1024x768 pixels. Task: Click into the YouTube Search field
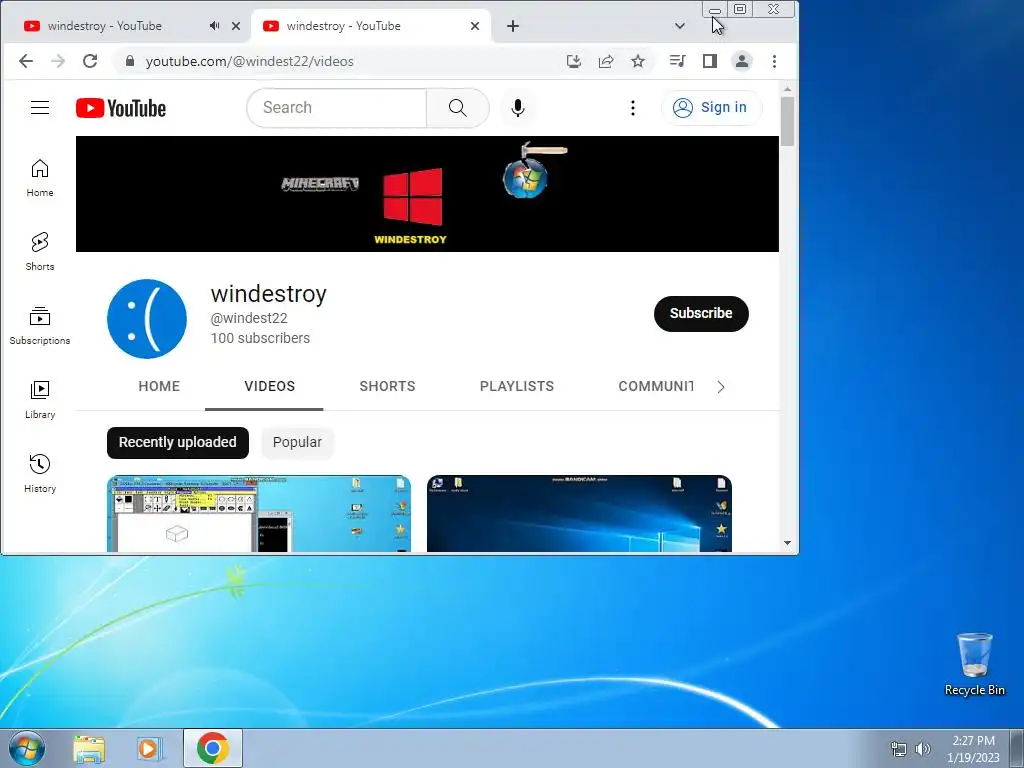pyautogui.click(x=337, y=108)
